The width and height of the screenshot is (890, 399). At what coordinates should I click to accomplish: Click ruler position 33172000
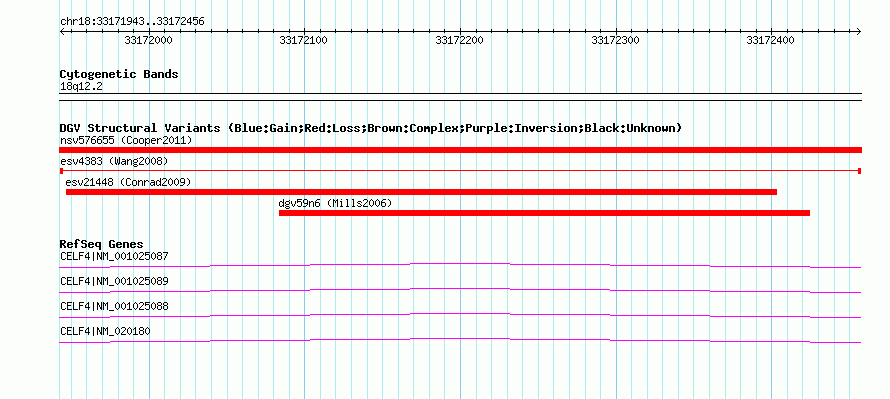click(148, 41)
